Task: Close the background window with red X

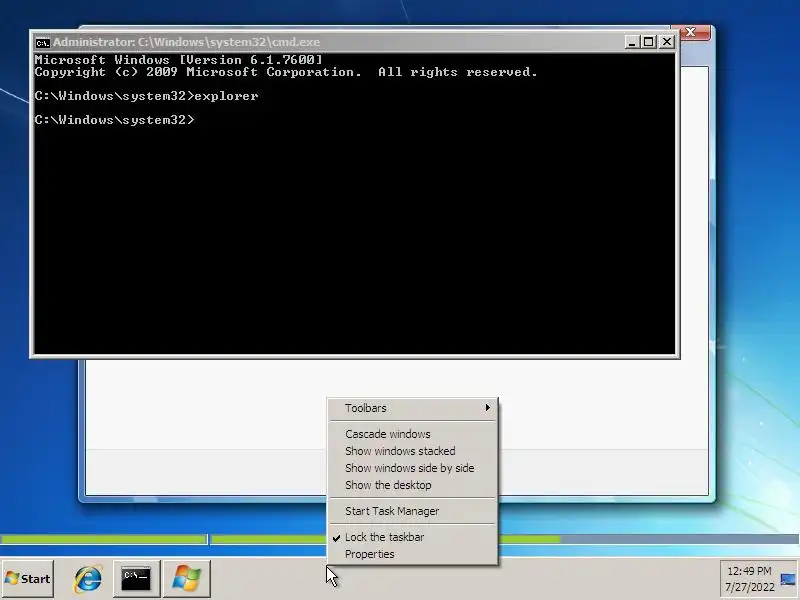Action: [691, 32]
